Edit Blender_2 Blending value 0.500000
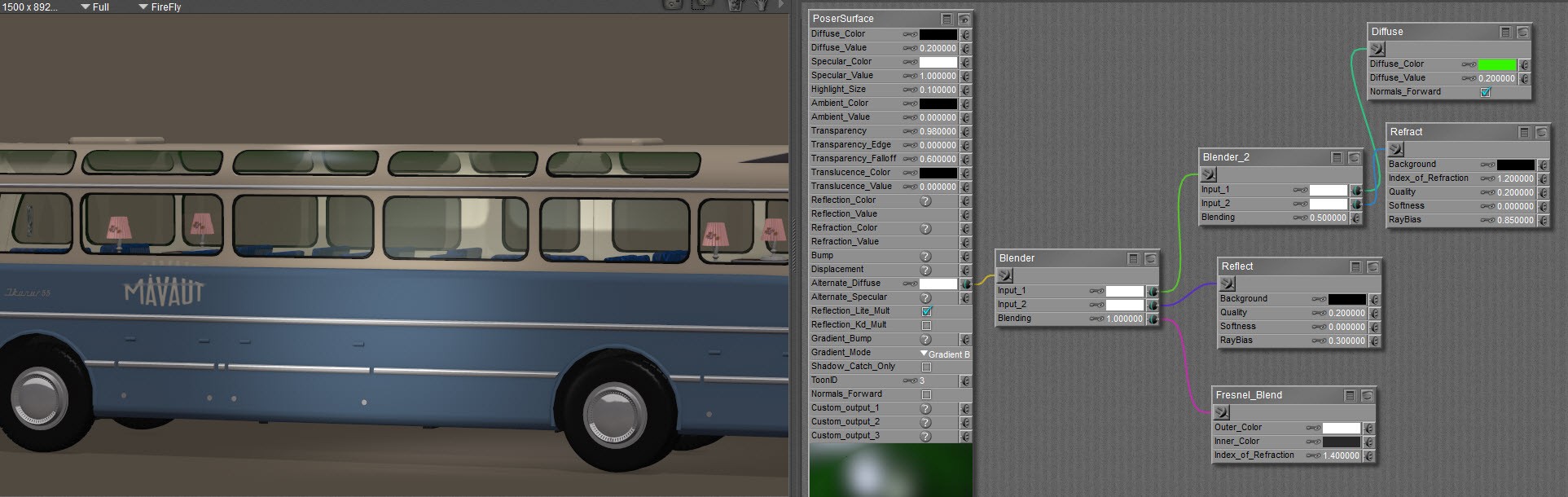The height and width of the screenshot is (497, 1568). pyautogui.click(x=1329, y=218)
